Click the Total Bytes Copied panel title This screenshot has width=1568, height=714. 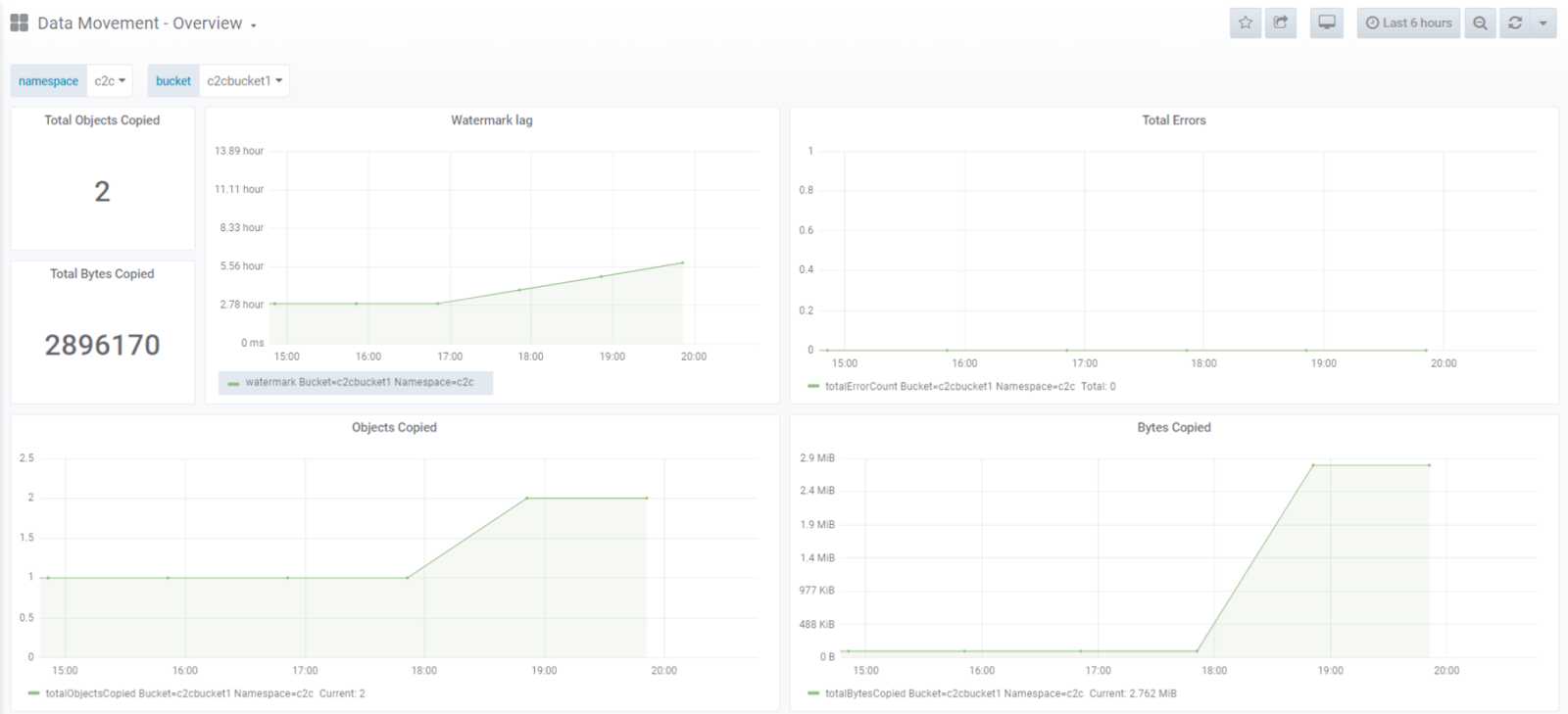pos(102,274)
